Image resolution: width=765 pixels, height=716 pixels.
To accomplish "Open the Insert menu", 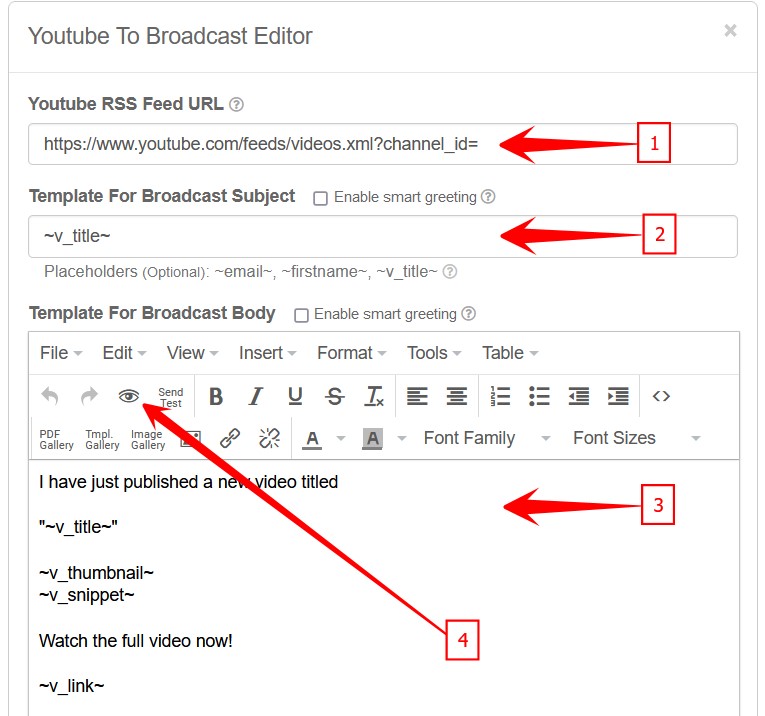I will click(267, 353).
